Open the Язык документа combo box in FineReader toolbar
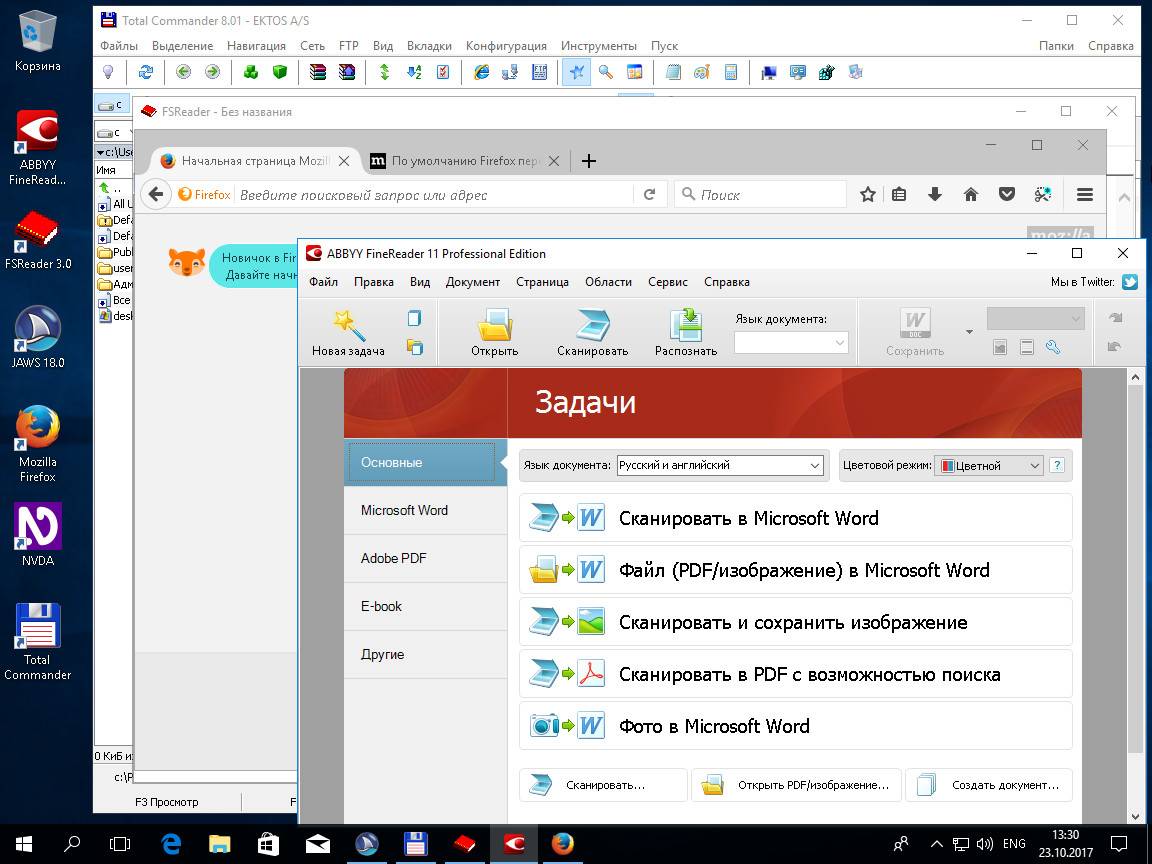Viewport: 1152px width, 864px height. (x=791, y=342)
